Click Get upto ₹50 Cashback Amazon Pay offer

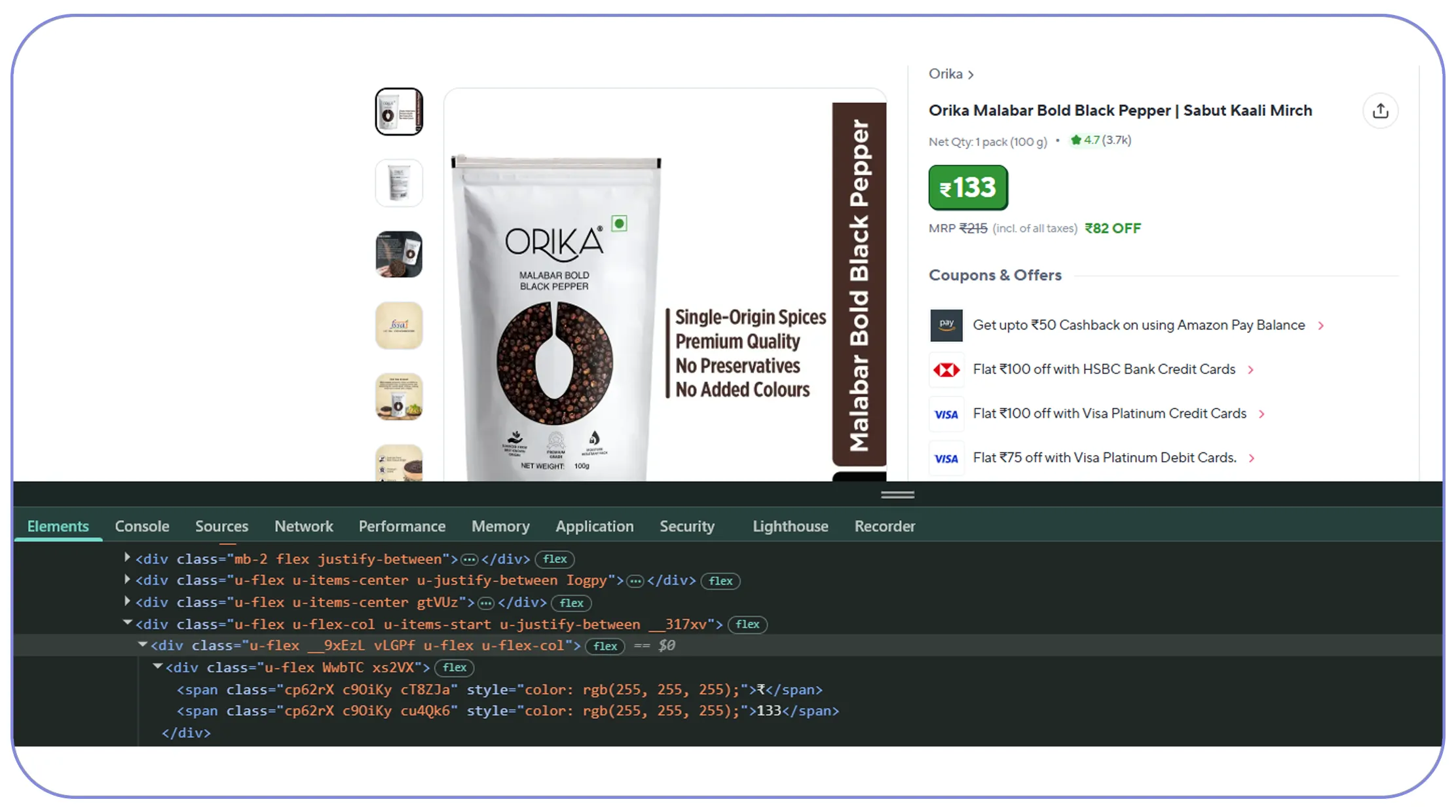pos(1138,325)
